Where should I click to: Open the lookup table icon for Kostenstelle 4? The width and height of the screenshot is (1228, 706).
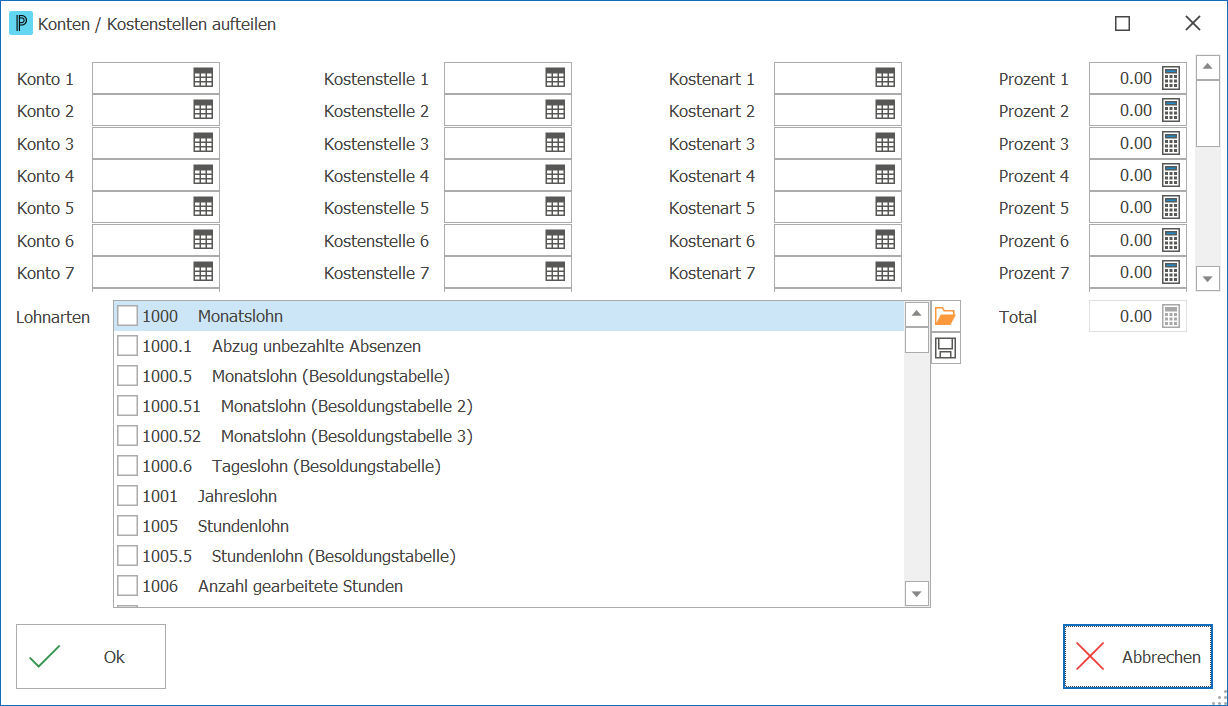pyautogui.click(x=555, y=175)
